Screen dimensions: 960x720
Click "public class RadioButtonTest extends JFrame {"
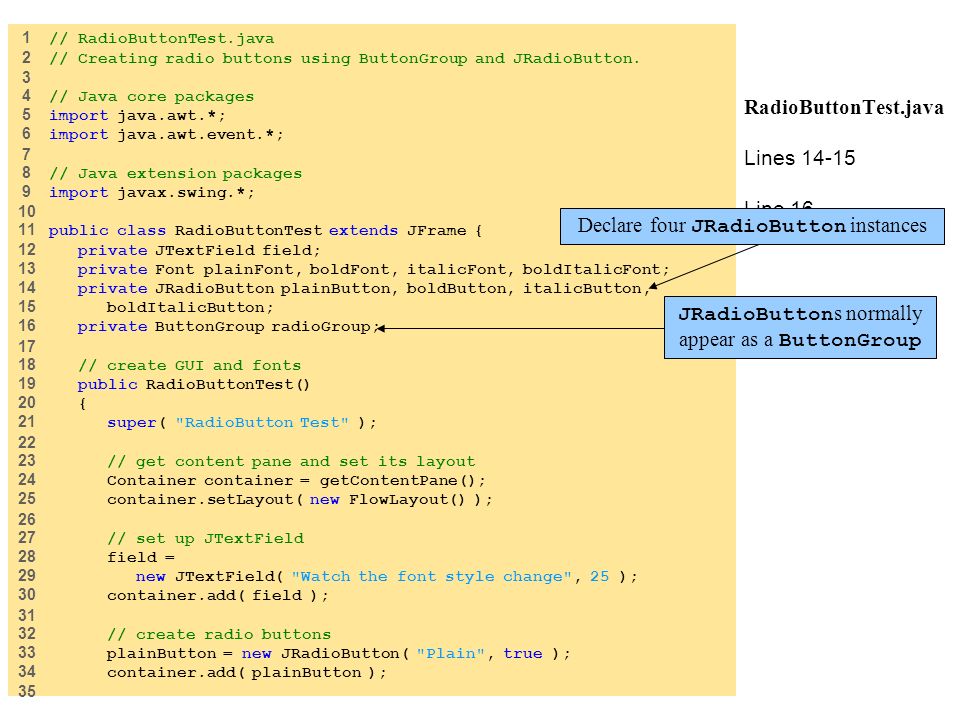tap(265, 231)
